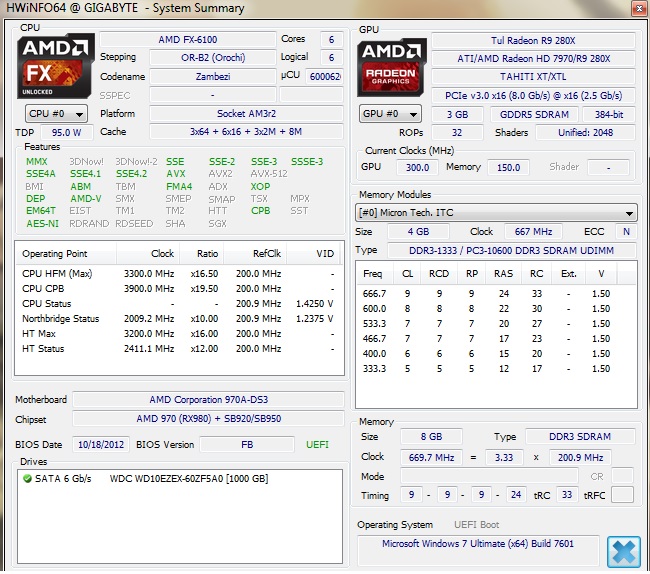Click the Ratio column header
Screen dimensions: 650x574
[201, 254]
